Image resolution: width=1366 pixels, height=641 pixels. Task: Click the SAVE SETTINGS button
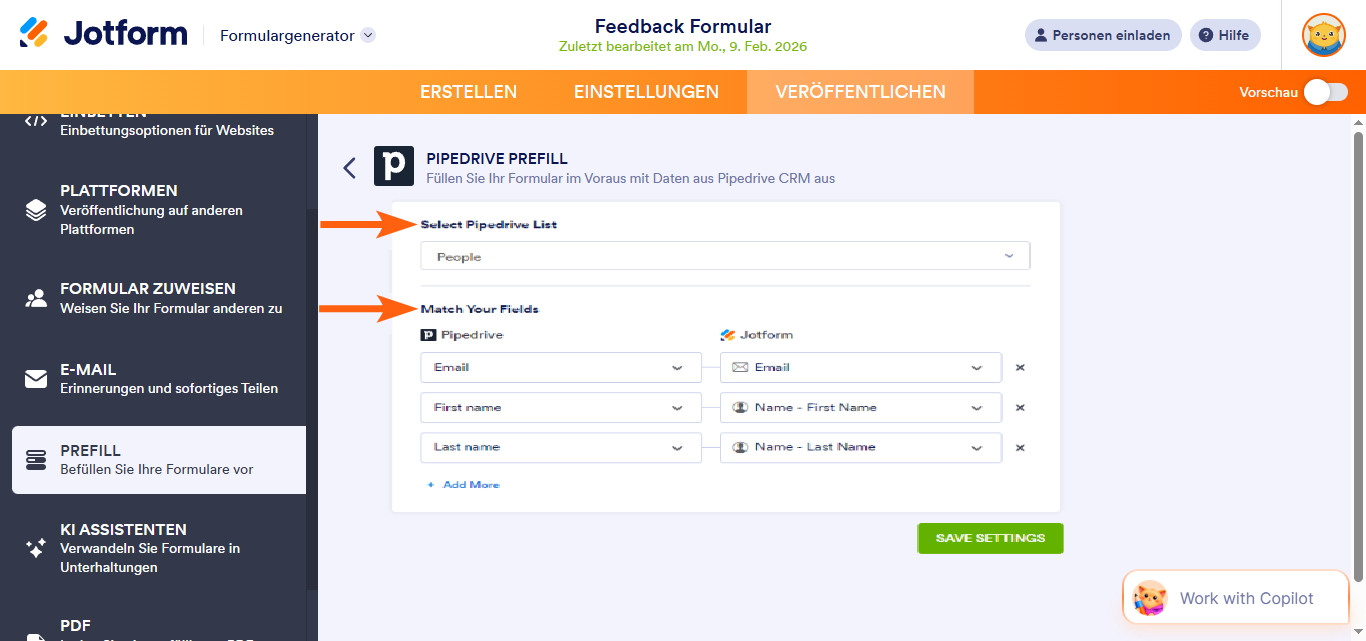[x=989, y=537]
